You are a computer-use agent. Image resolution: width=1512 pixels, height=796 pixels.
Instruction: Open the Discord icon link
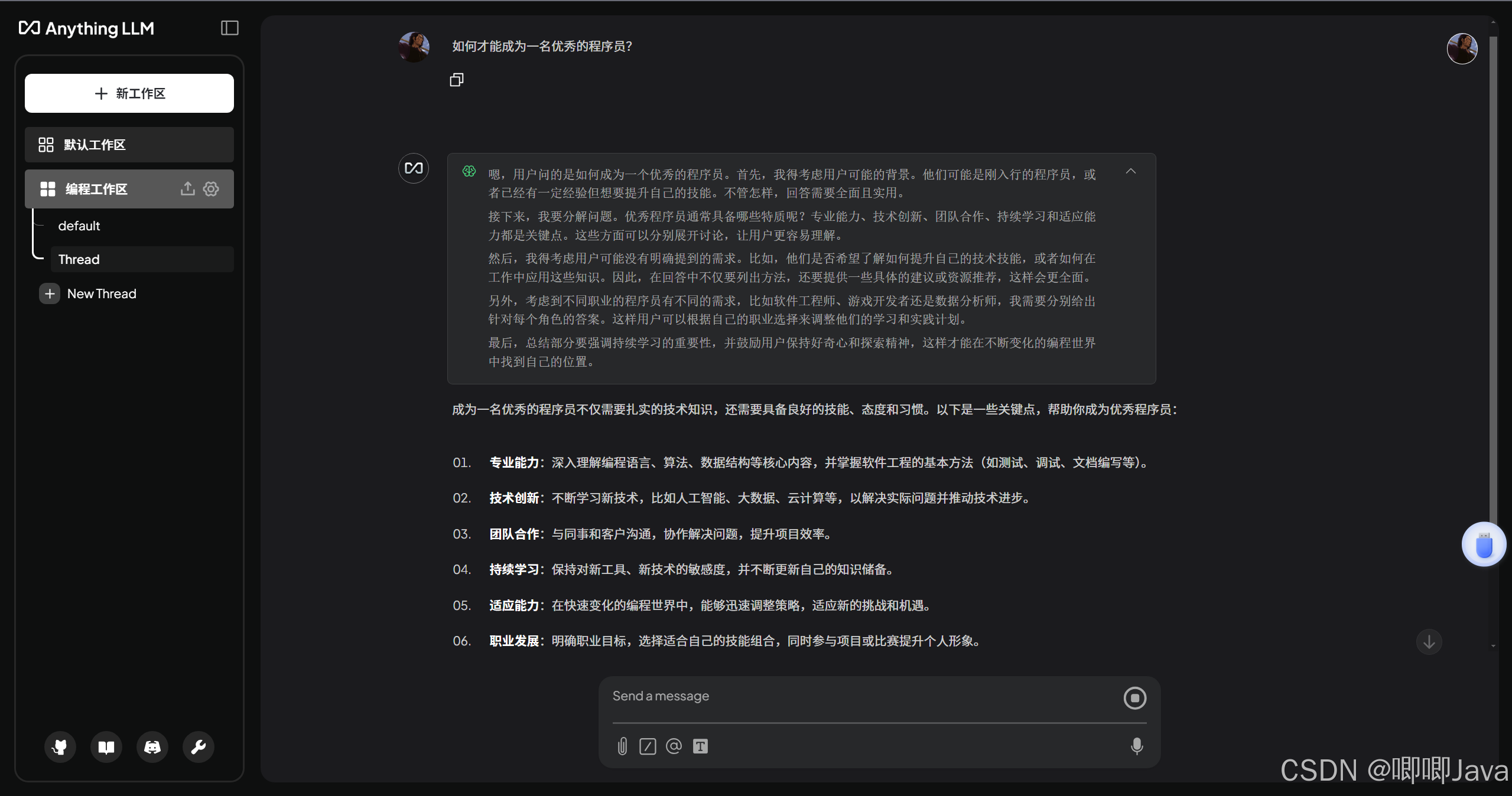click(x=152, y=747)
